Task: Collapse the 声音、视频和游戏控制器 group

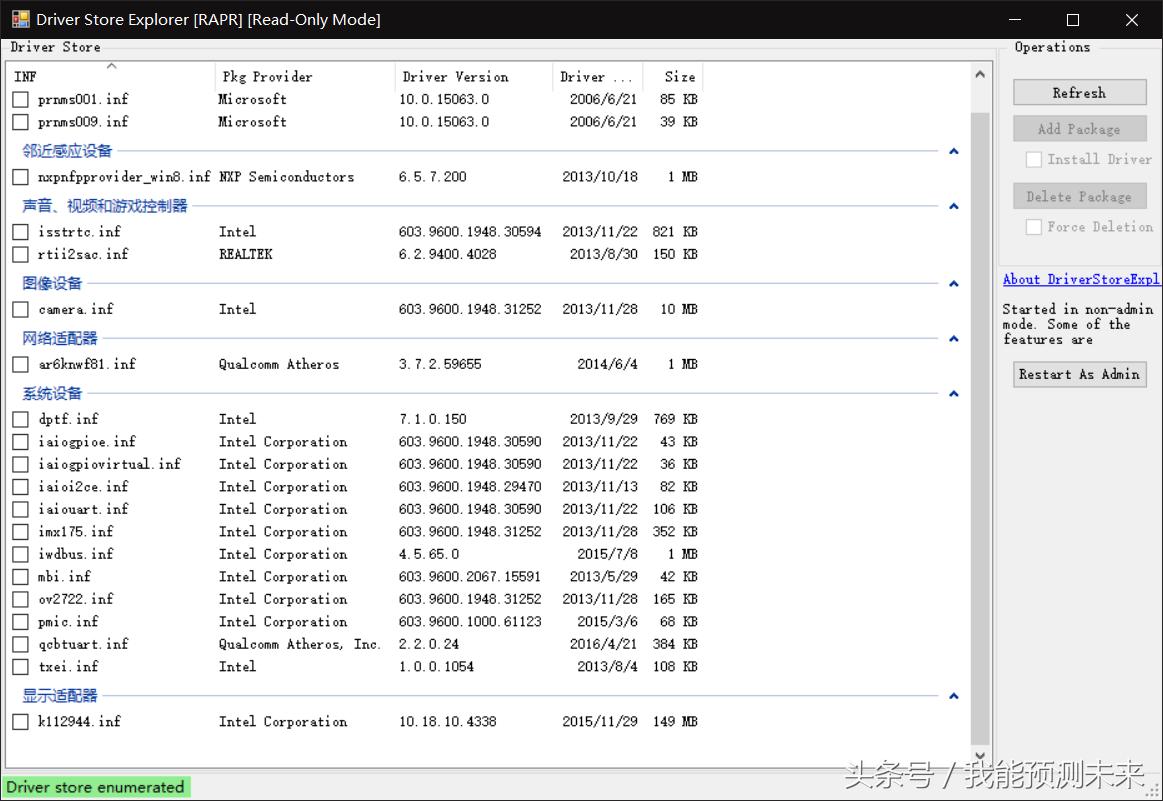Action: point(953,206)
